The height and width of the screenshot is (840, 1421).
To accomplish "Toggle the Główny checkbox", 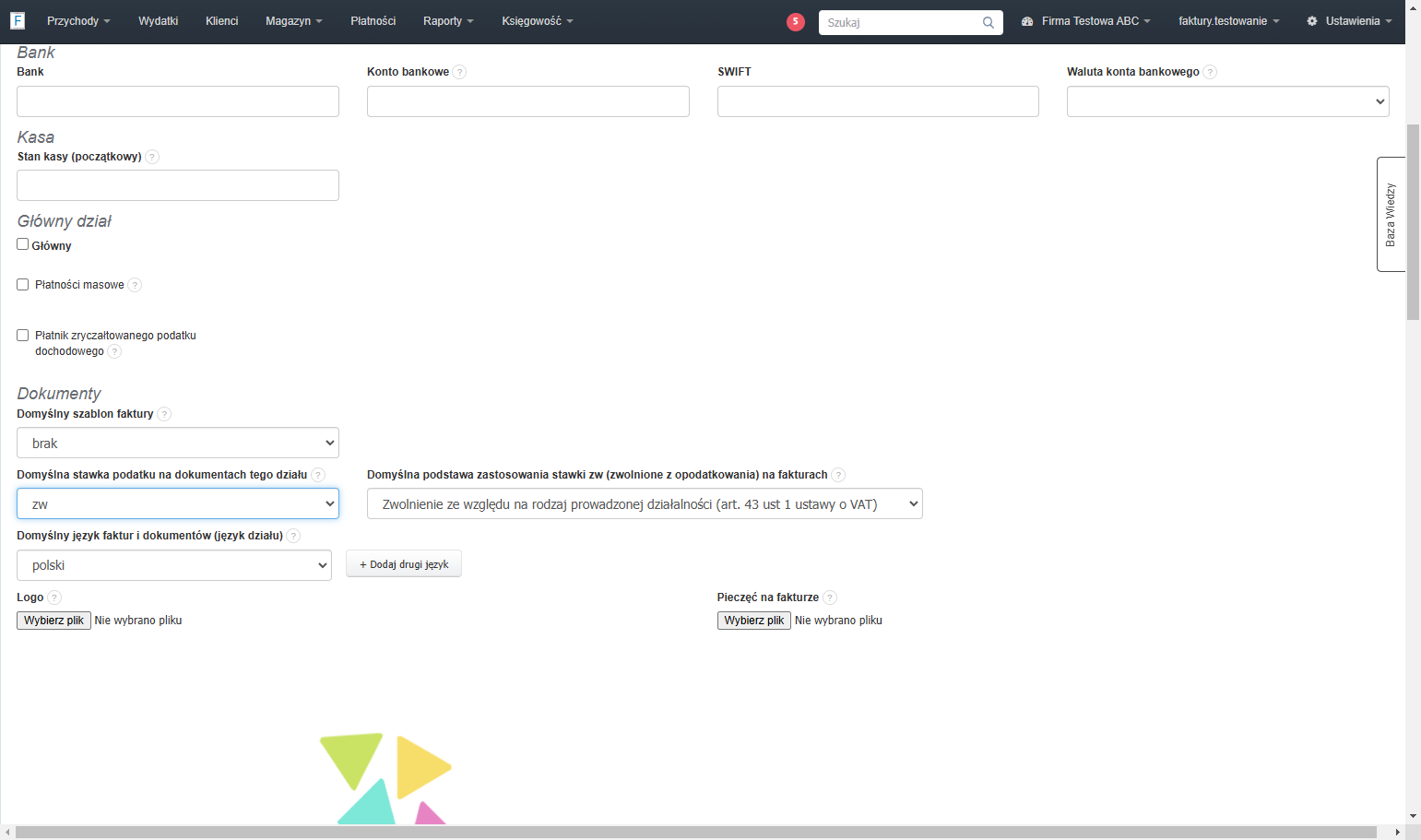I will 23,244.
